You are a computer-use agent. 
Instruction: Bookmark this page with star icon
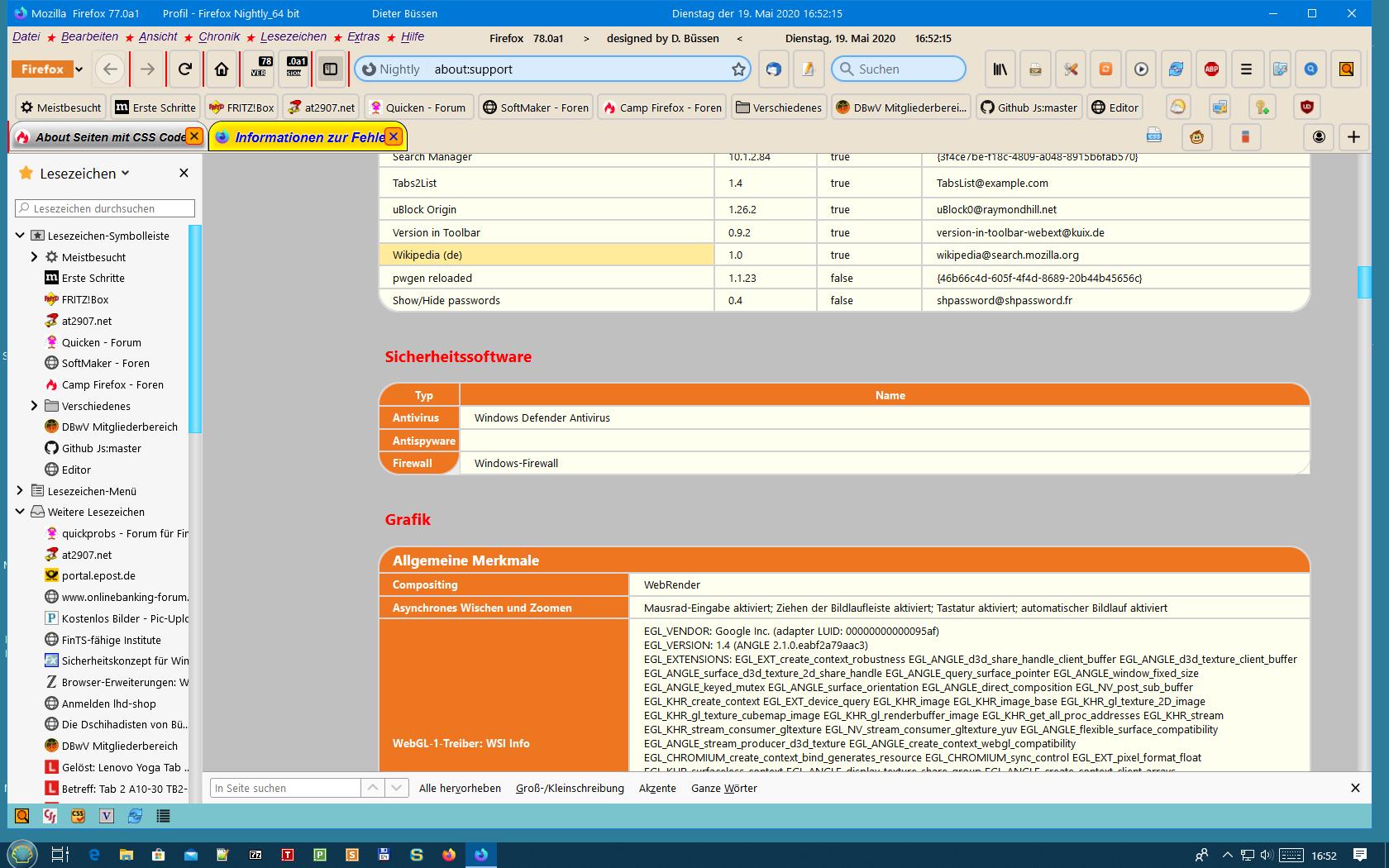tap(738, 69)
